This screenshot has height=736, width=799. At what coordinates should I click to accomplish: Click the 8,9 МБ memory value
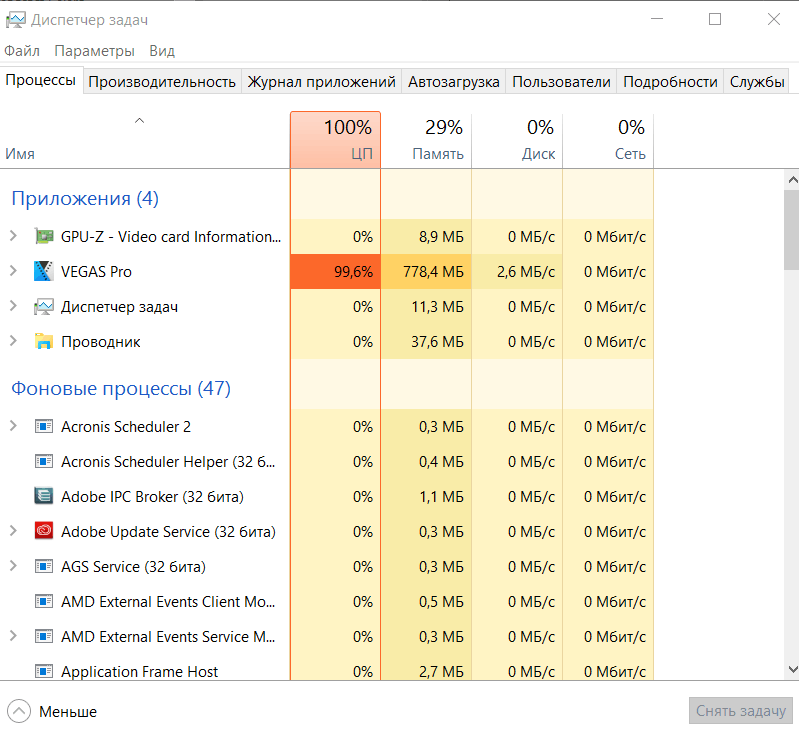441,237
